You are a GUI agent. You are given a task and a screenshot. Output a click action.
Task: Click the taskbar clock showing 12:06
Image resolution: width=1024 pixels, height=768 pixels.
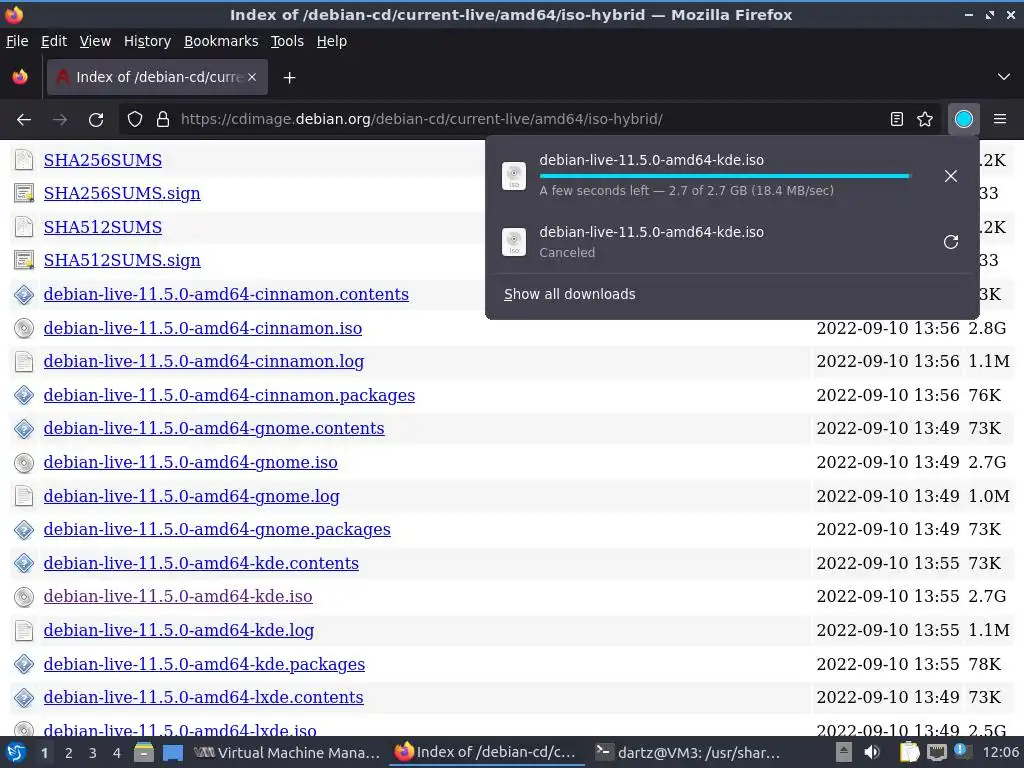coord(1000,753)
